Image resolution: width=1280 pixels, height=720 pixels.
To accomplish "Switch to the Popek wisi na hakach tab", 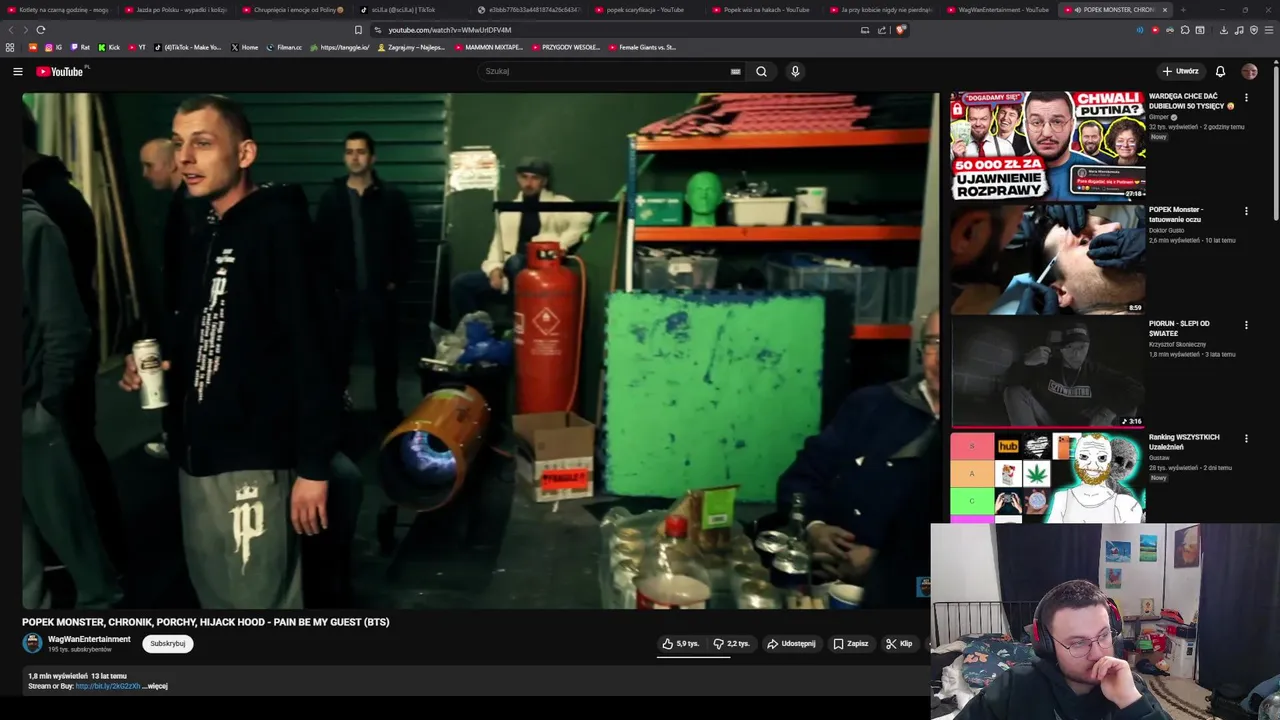I will tap(763, 10).
